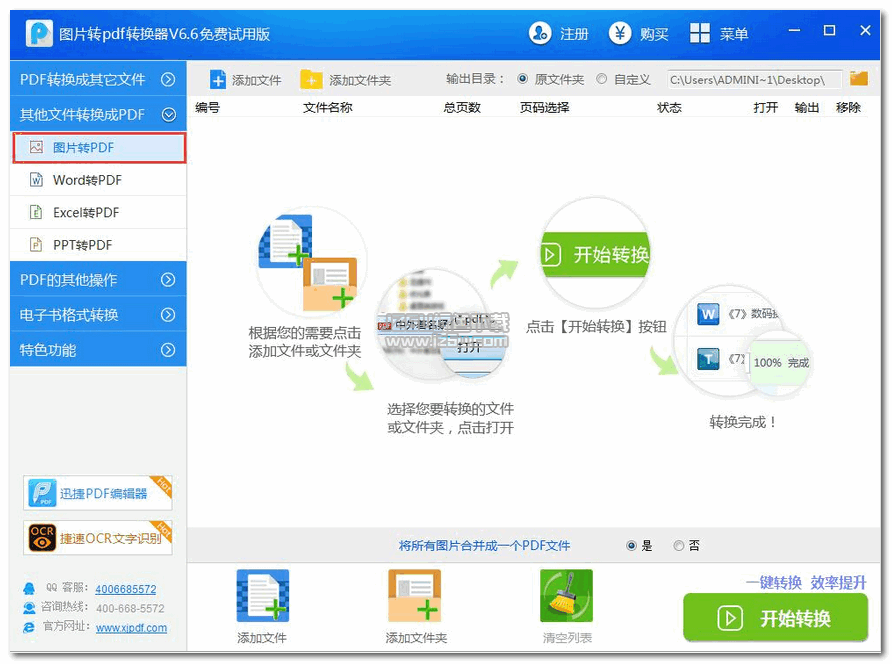The height and width of the screenshot is (664, 892).
Task: Click the 购买 purchase label
Action: click(x=654, y=34)
